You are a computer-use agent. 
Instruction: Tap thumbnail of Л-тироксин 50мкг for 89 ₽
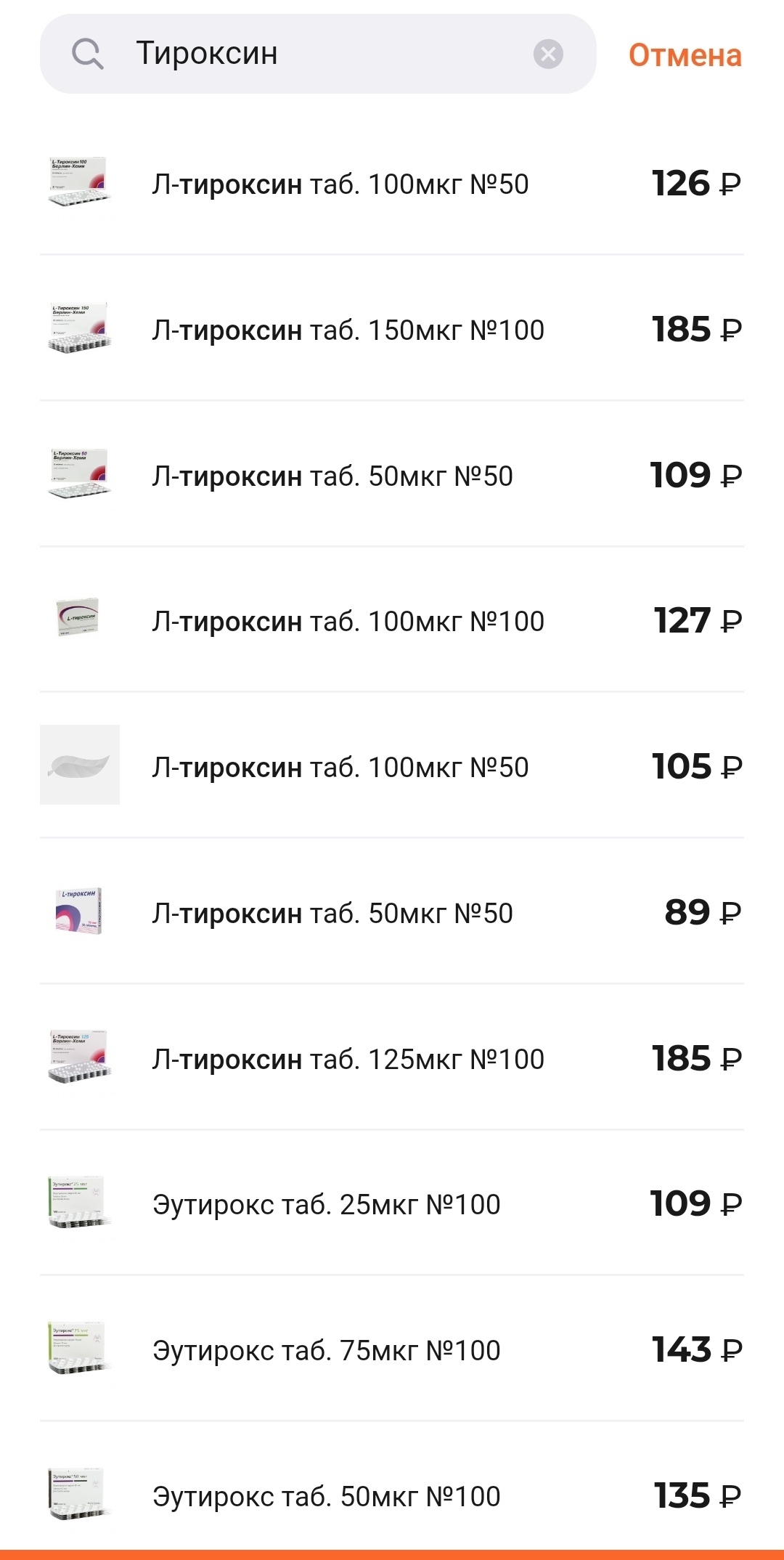click(x=80, y=911)
